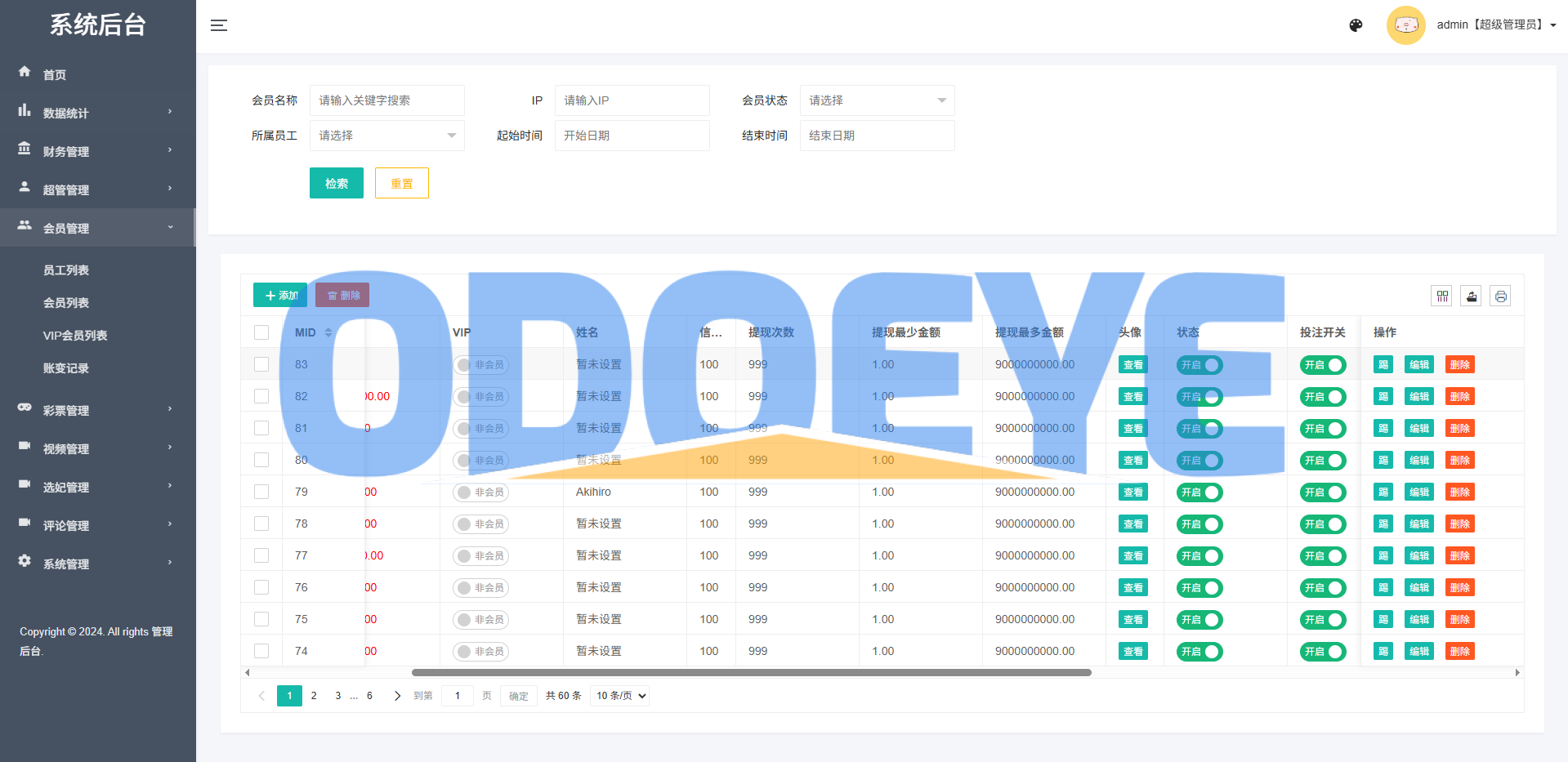Viewport: 1568px width, 762px height.
Task: Go to next page arrow in pagination
Action: click(397, 696)
